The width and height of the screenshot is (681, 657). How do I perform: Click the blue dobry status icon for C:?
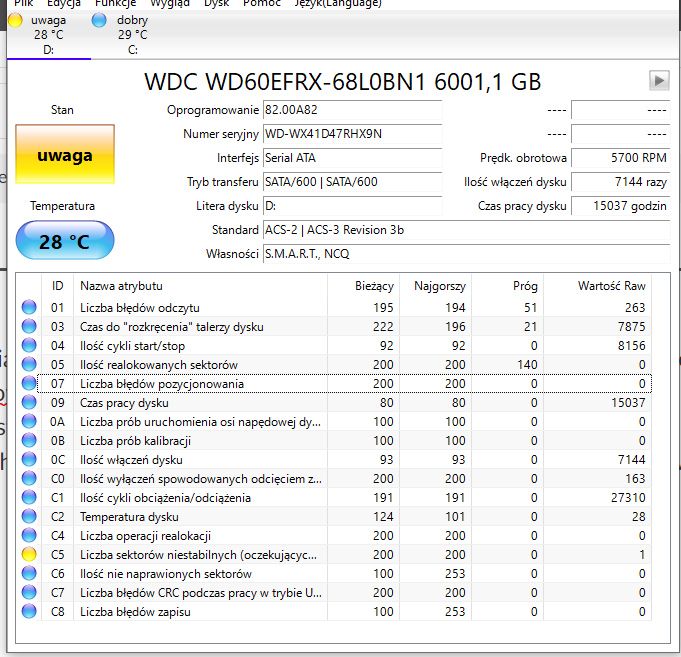click(x=99, y=20)
